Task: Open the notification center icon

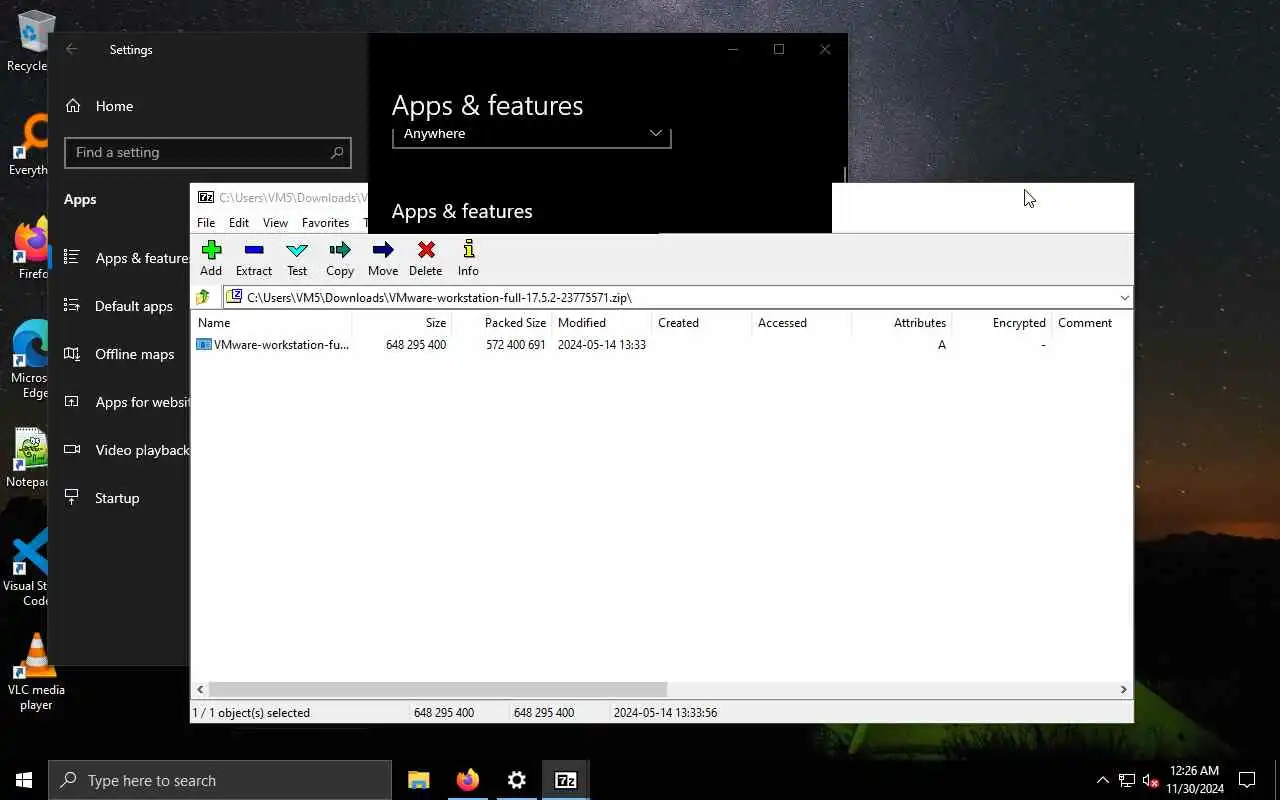Action: pyautogui.click(x=1247, y=780)
